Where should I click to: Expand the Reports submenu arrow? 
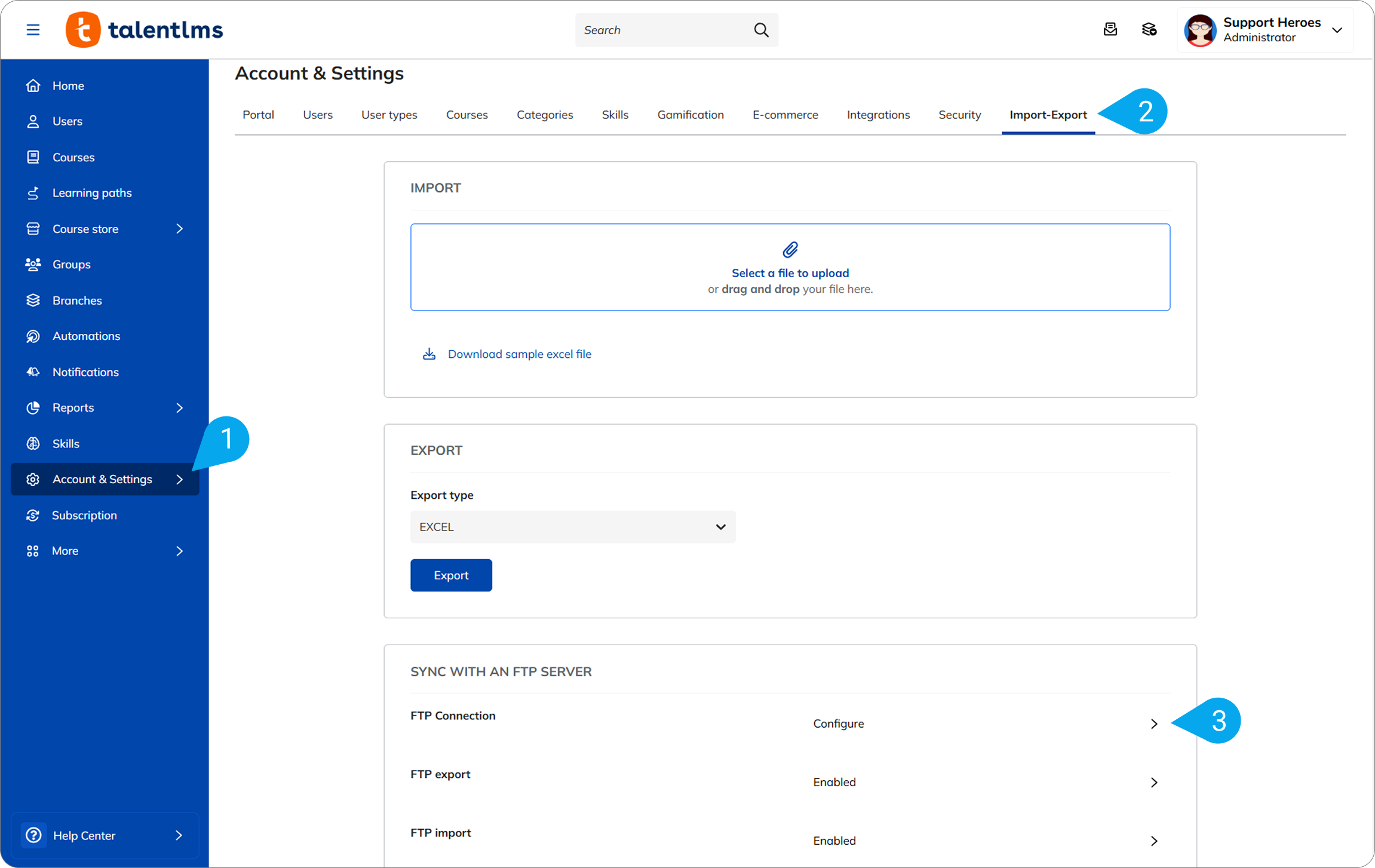point(179,407)
